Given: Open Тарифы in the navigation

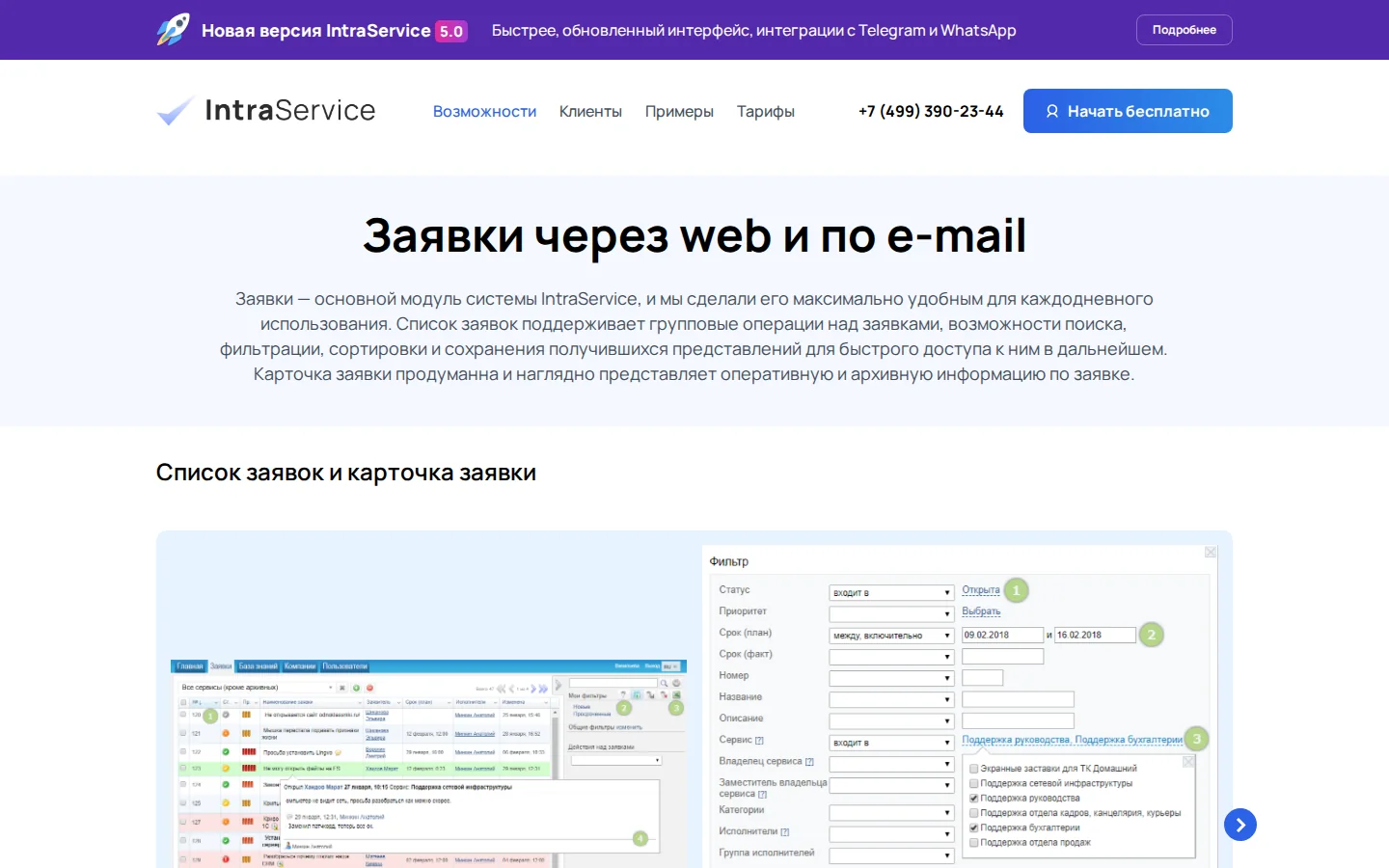Looking at the screenshot, I should point(766,111).
